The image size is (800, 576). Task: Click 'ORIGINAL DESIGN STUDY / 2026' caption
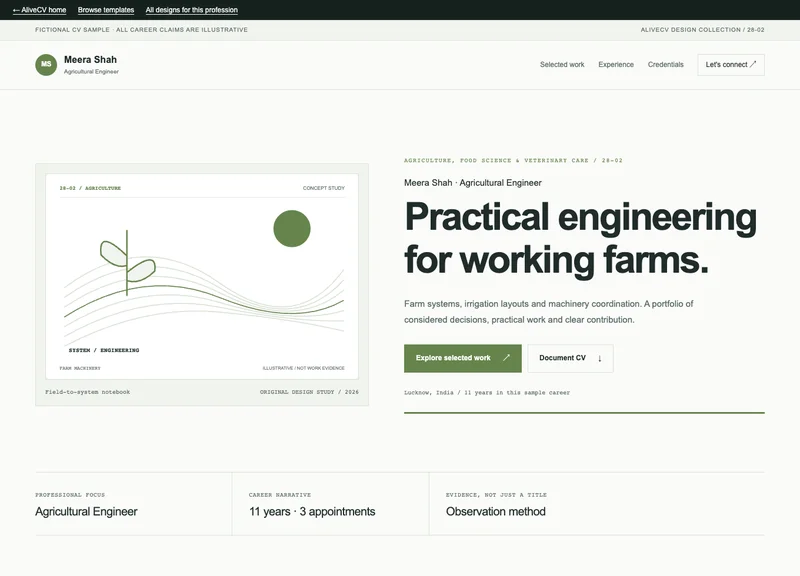(x=309, y=392)
